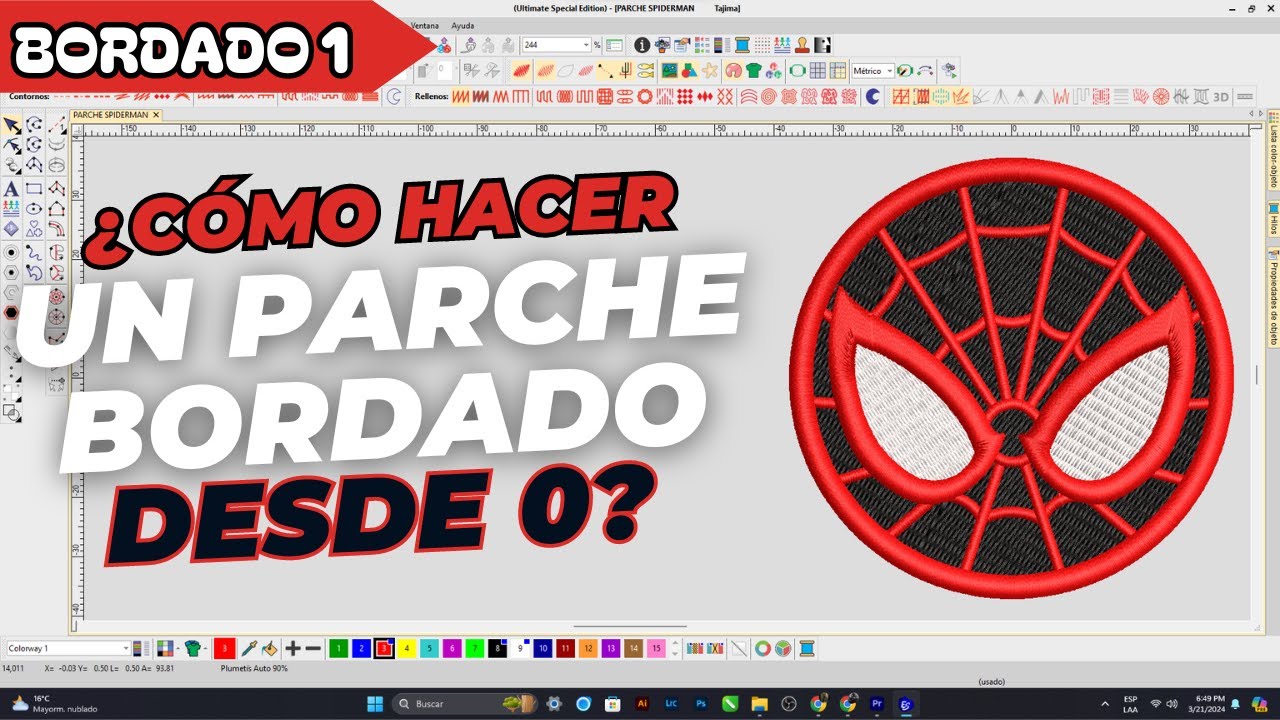Click the color wheel ring icon
Screen dimensions: 1280x720
763,649
